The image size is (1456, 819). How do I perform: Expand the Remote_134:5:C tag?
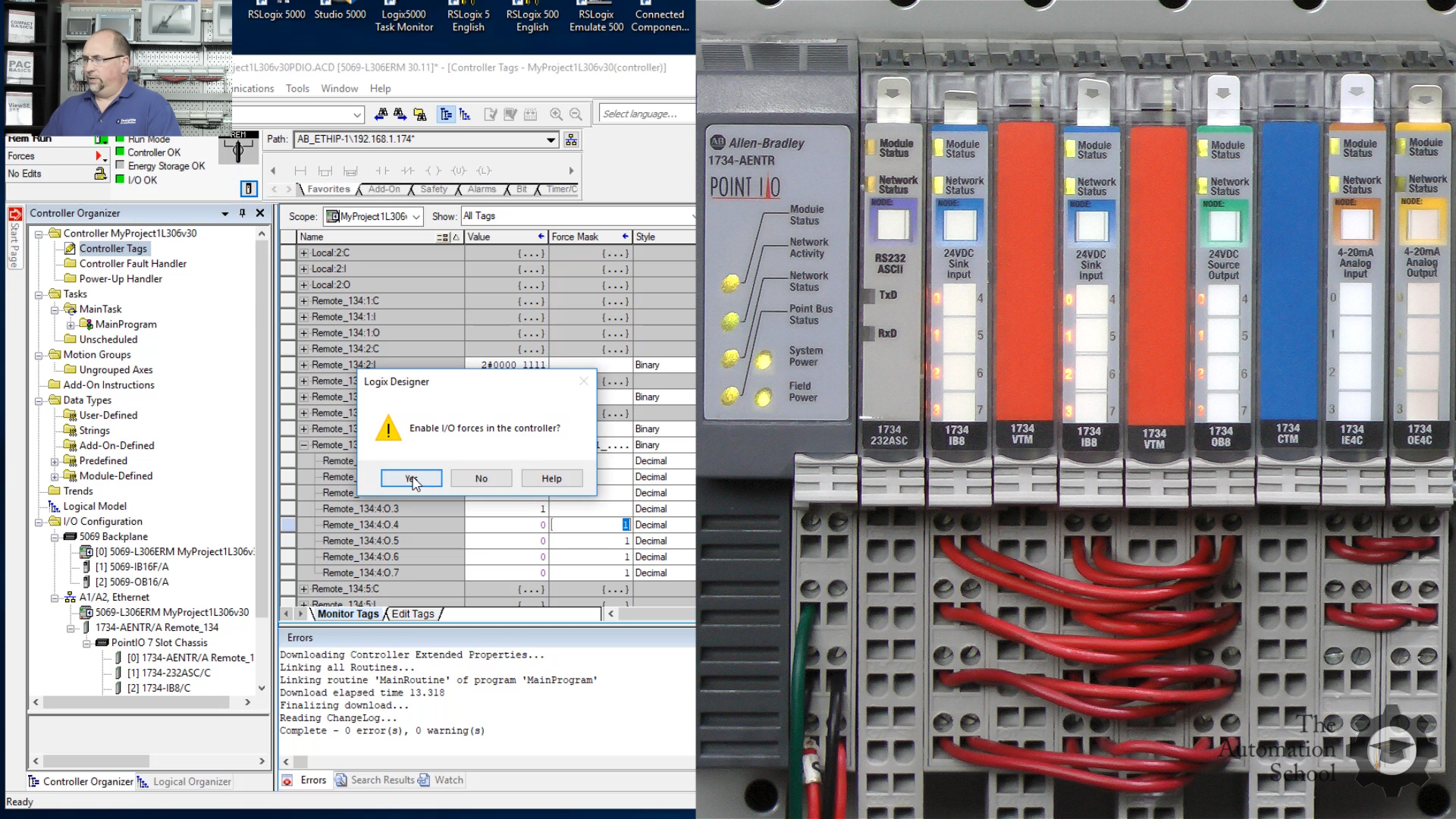304,589
